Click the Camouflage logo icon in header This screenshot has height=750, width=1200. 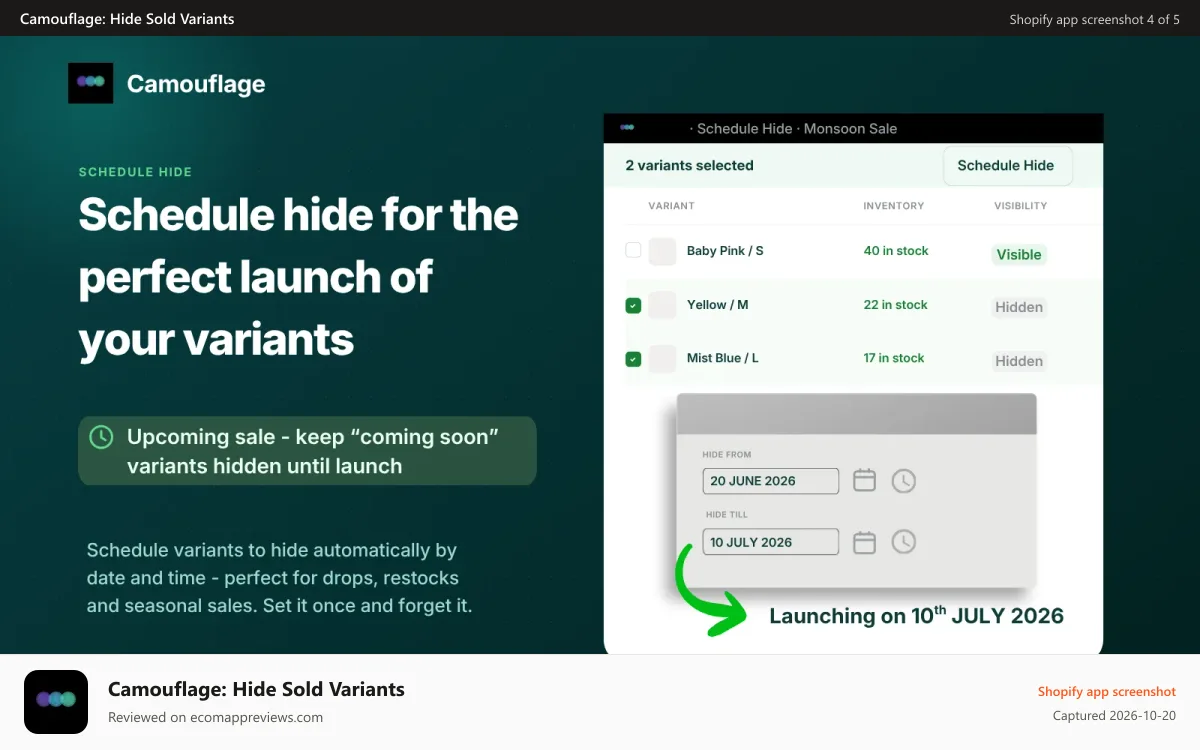pos(90,83)
